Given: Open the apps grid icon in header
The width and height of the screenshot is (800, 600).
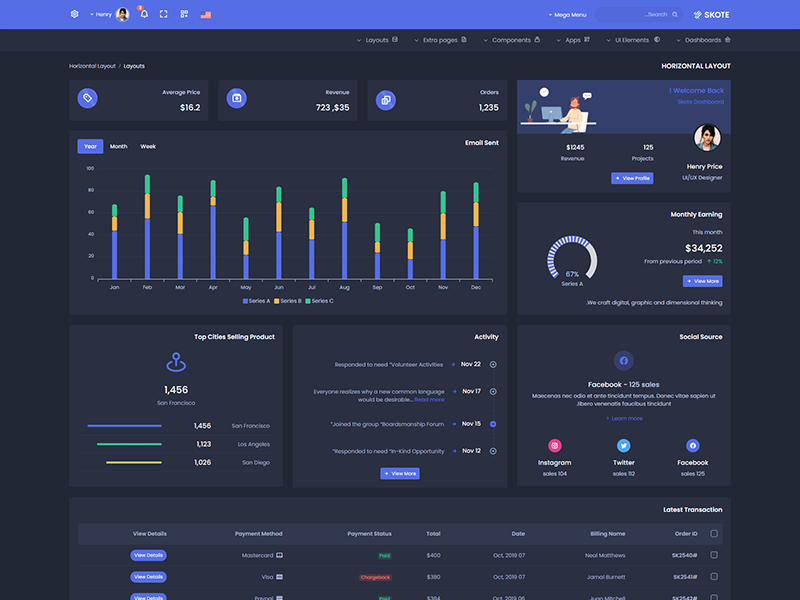Looking at the screenshot, I should (x=184, y=14).
